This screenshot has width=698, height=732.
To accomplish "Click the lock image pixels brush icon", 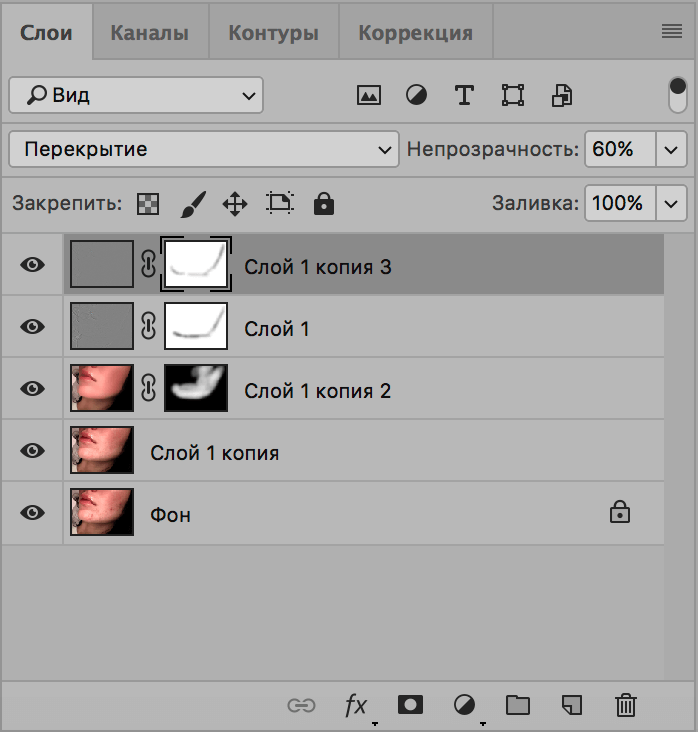I will (x=192, y=204).
